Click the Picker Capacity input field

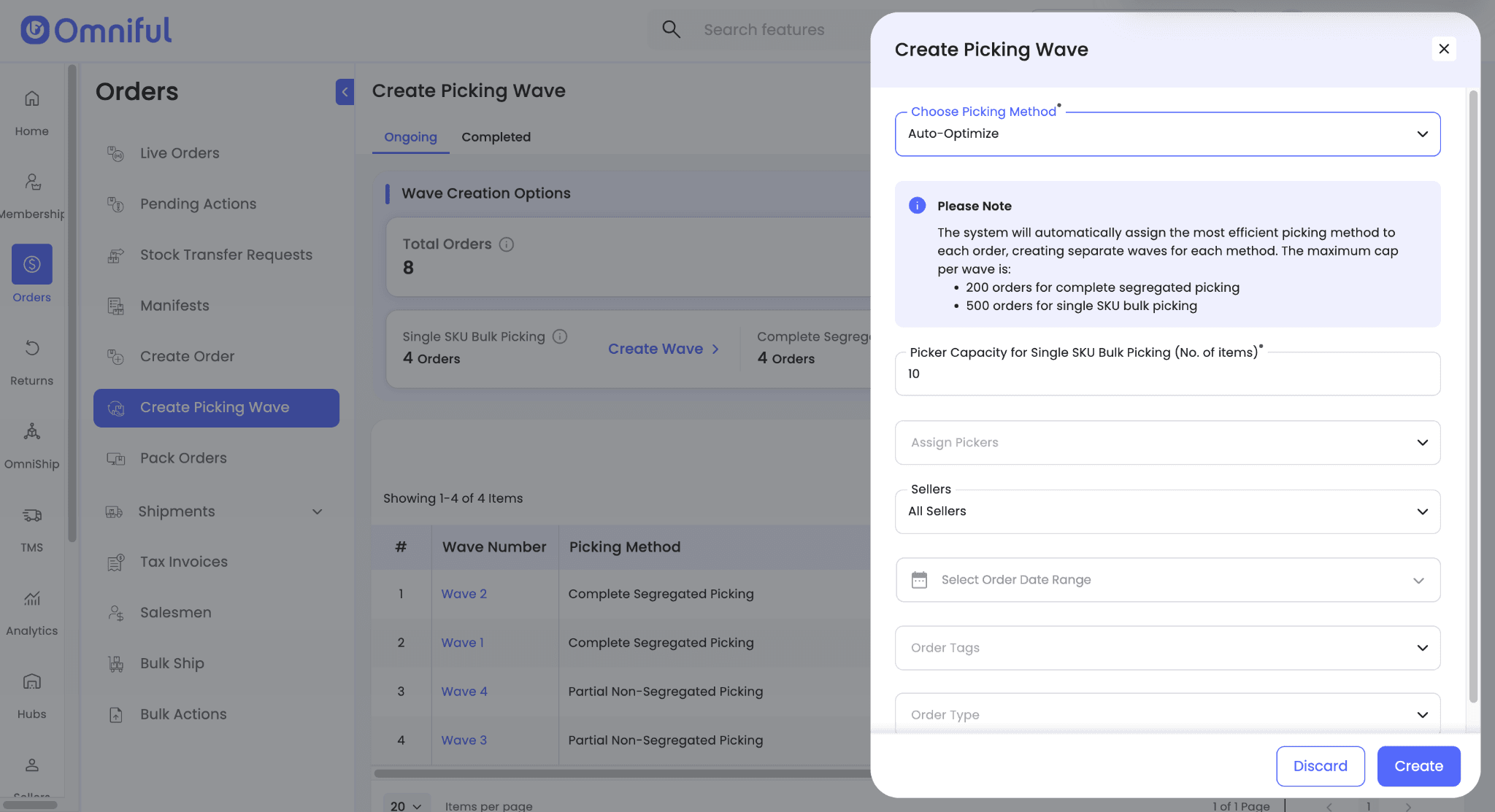click(x=1167, y=374)
